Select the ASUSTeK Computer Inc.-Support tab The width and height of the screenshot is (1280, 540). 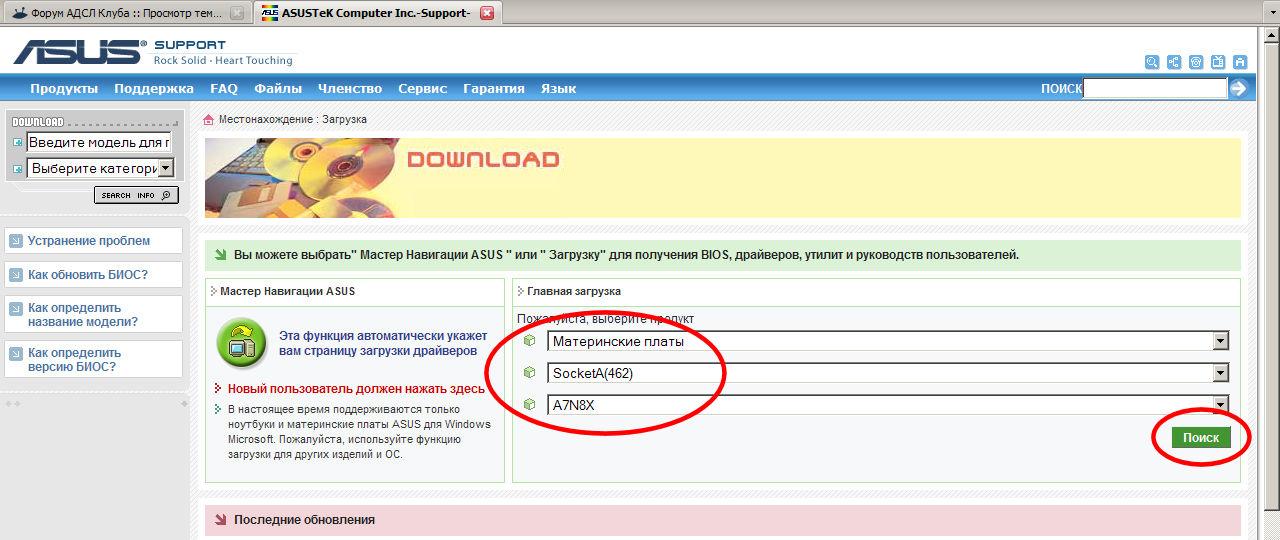(x=376, y=13)
